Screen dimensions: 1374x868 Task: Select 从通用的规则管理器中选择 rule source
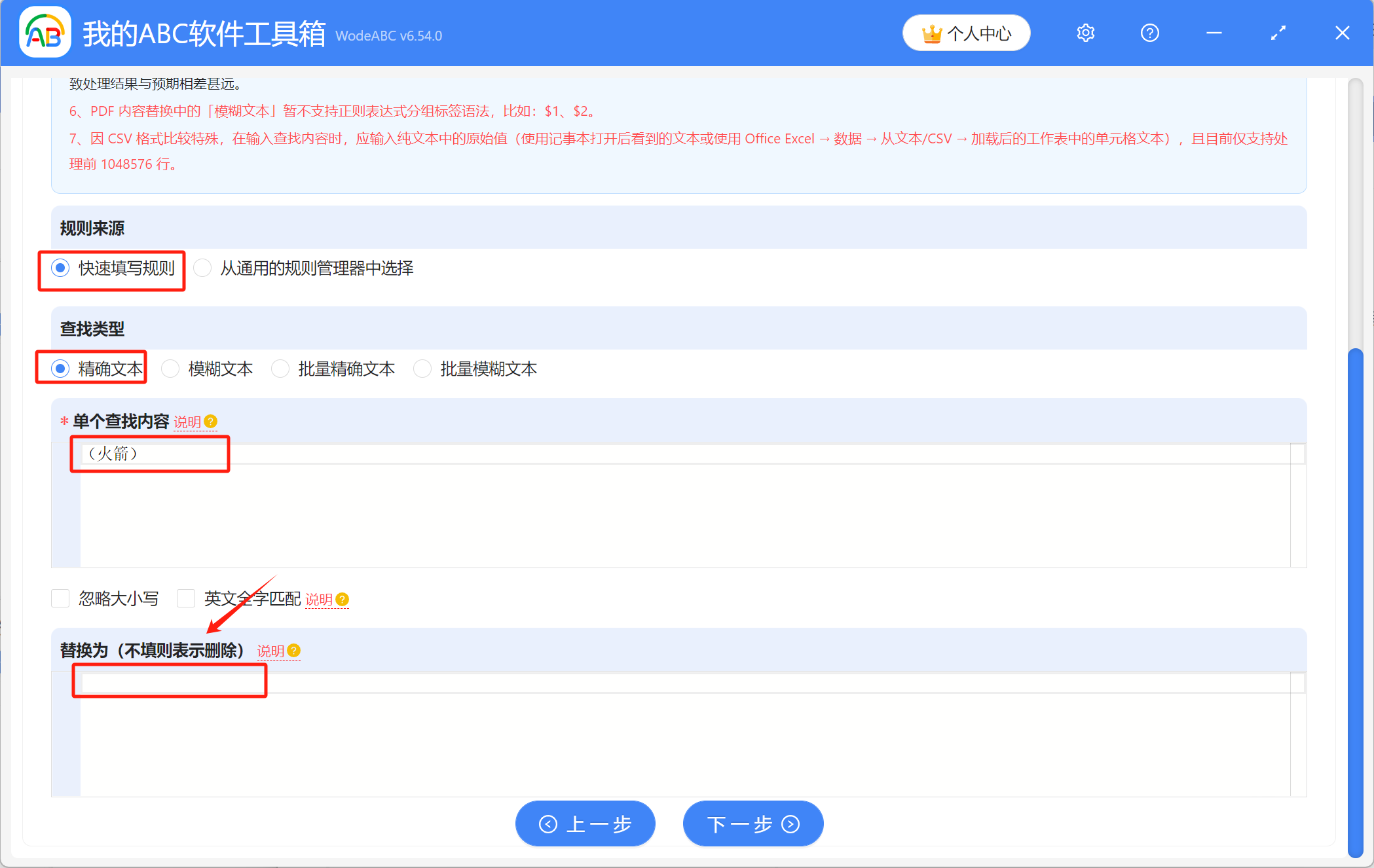tap(202, 268)
